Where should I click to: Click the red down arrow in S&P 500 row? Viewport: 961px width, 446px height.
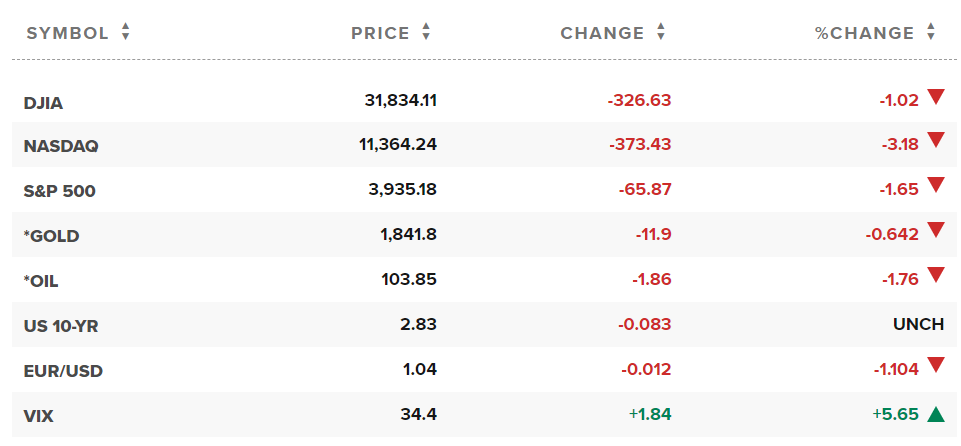pyautogui.click(x=936, y=185)
